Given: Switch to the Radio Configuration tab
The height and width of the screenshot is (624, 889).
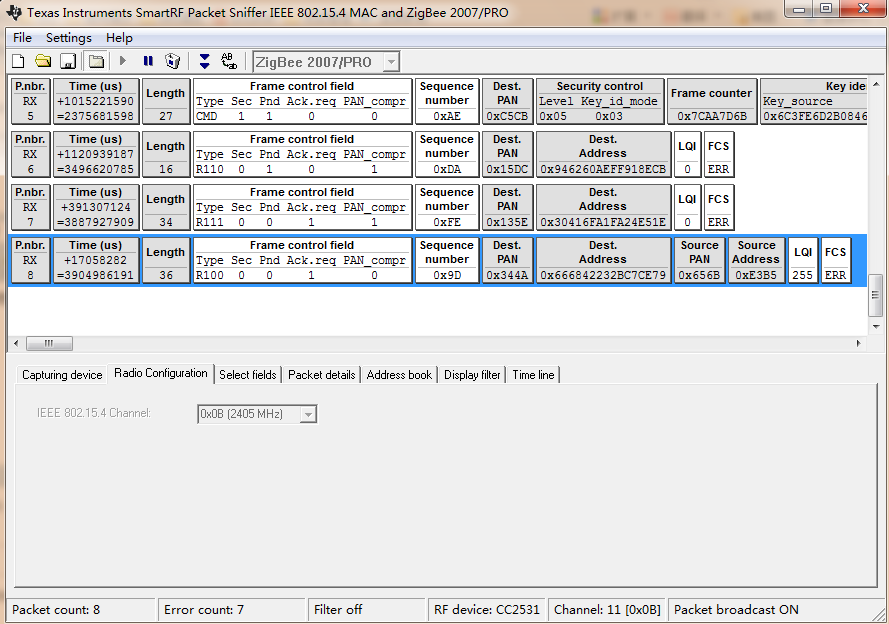Looking at the screenshot, I should point(160,373).
